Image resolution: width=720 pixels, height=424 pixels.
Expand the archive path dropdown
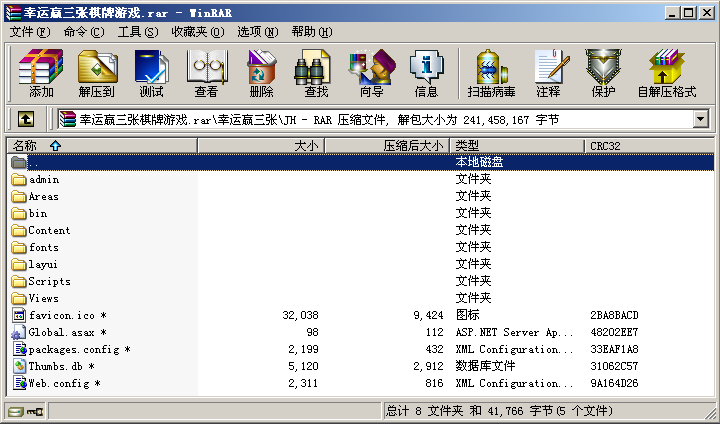700,119
